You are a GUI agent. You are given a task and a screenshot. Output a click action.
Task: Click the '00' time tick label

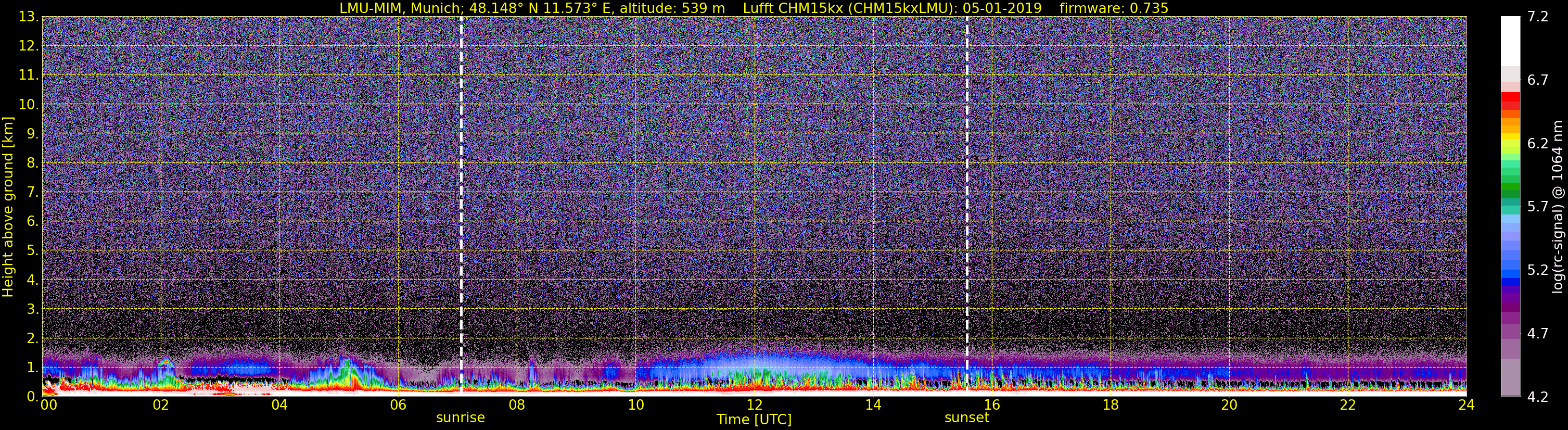point(49,405)
